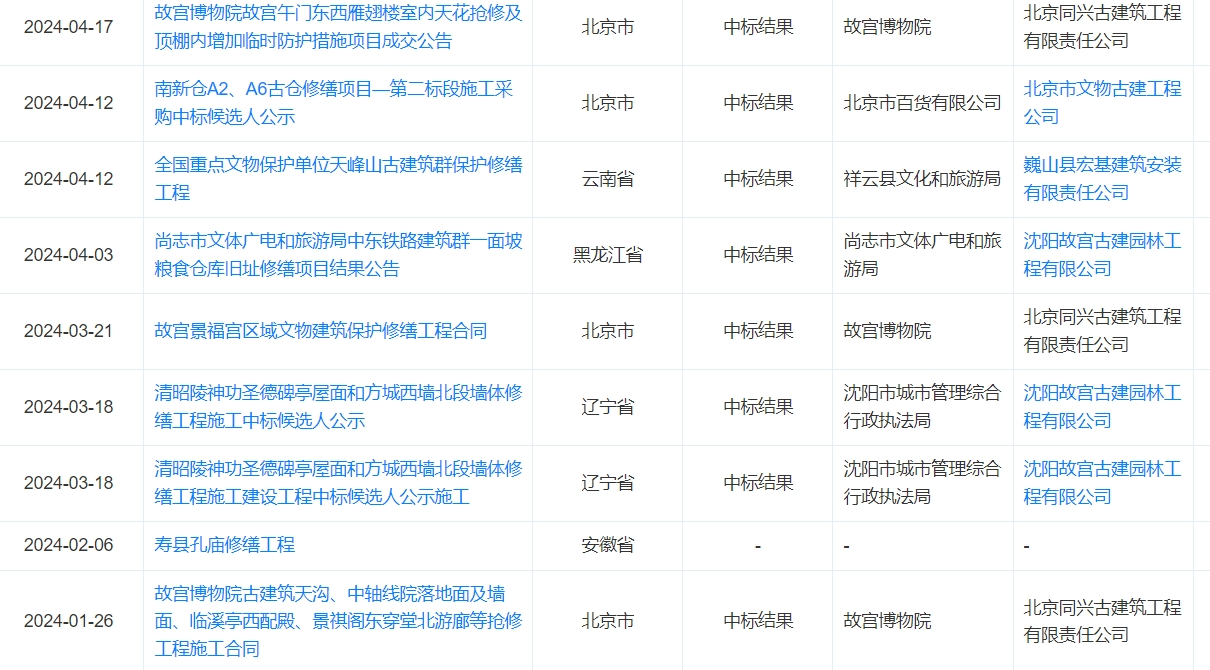
Task: Open the 故宫午门东西雁翅楼室内天花抢修 announcement link
Action: pyautogui.click(x=338, y=27)
